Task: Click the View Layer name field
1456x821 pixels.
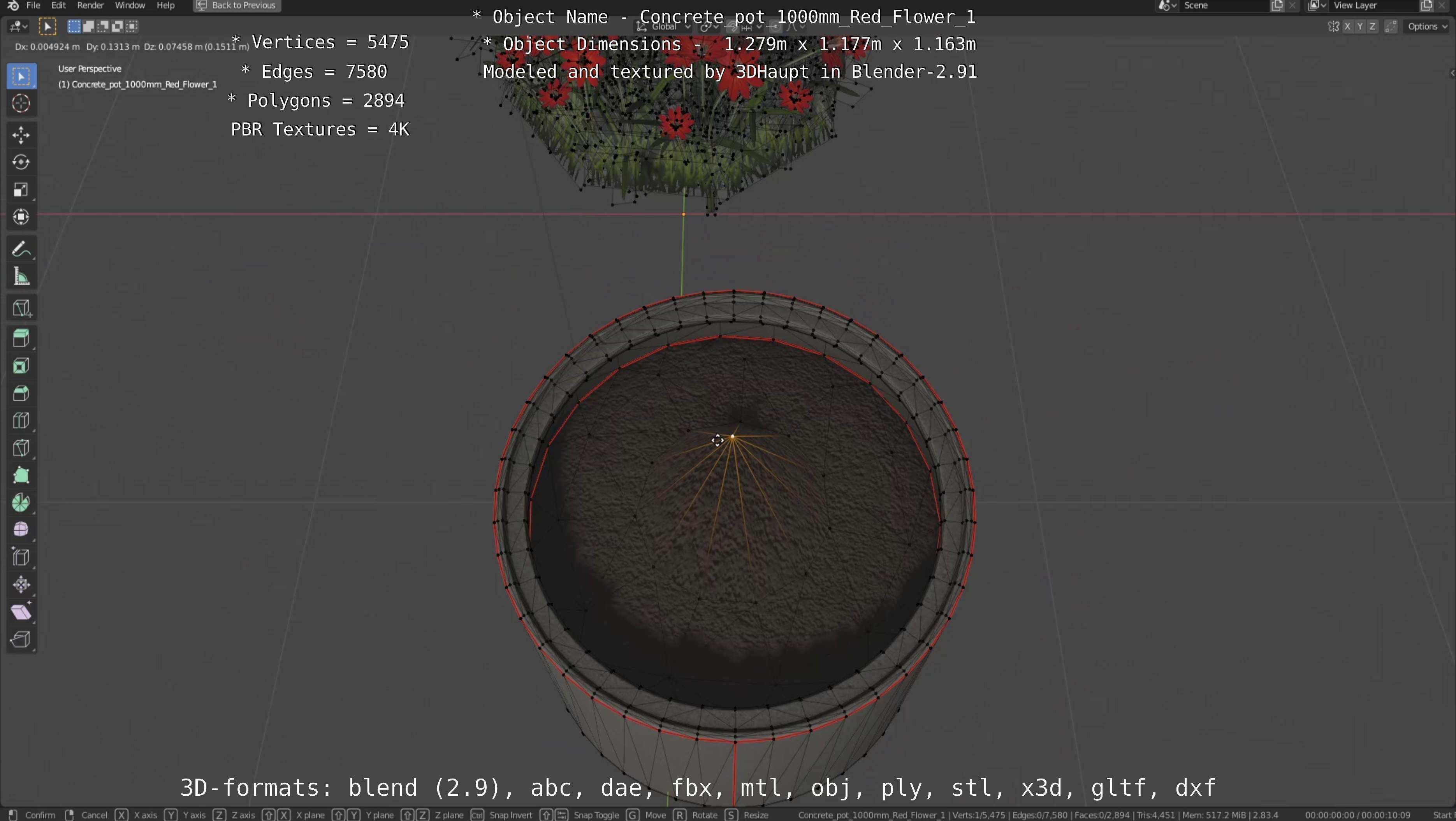Action: click(1374, 6)
